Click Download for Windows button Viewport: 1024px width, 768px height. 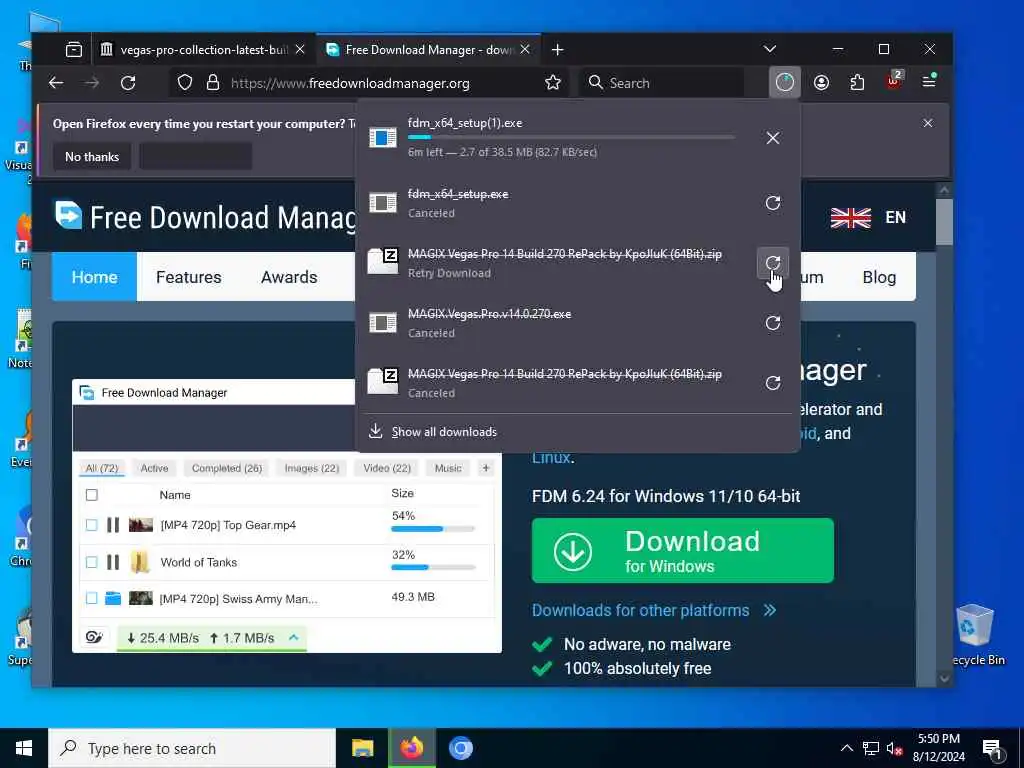pos(682,551)
